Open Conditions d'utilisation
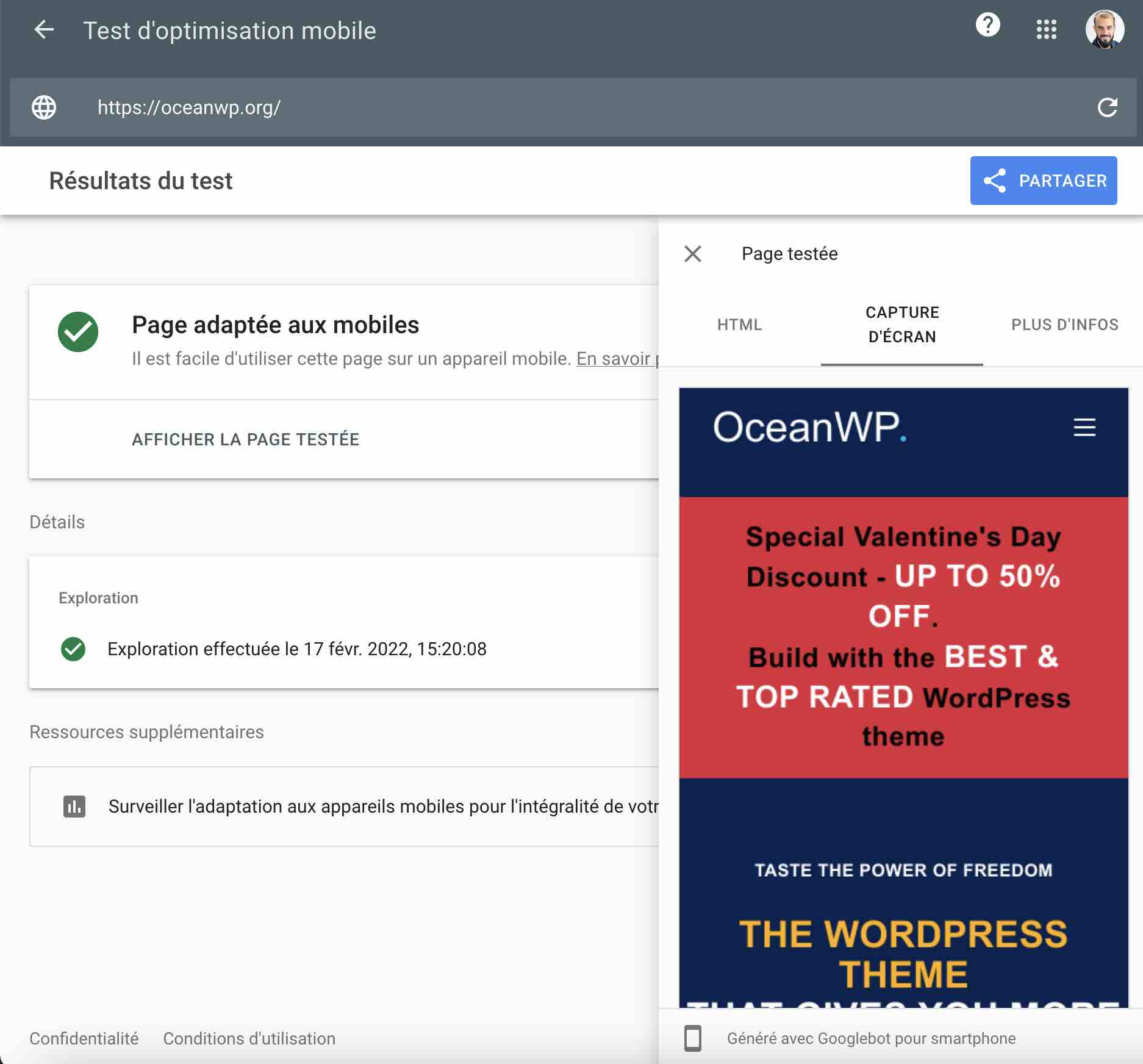 248,1038
